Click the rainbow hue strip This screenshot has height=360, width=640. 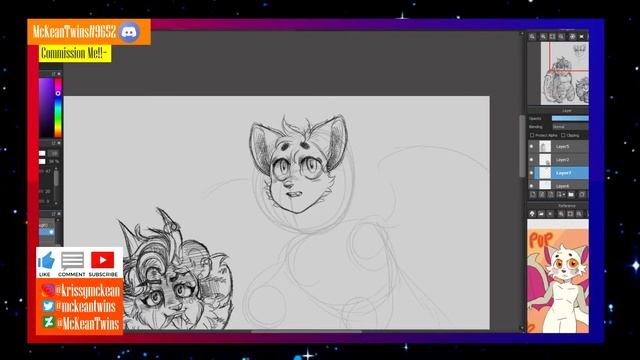tap(58, 108)
